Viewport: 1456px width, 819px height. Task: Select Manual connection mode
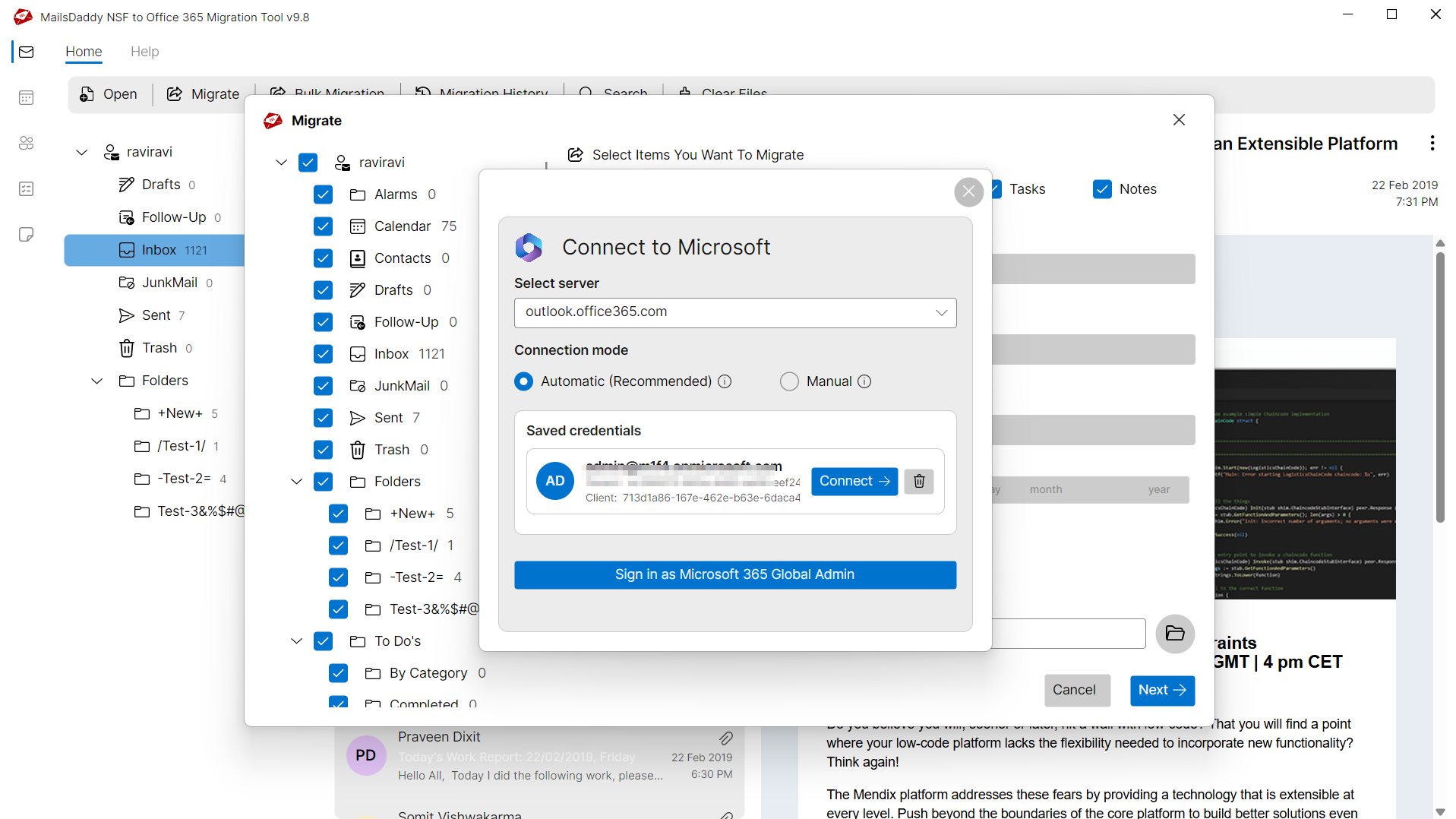coord(789,381)
